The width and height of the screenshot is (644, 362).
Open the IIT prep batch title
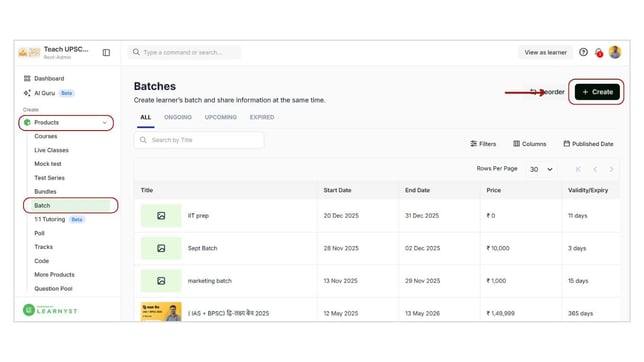(x=198, y=216)
